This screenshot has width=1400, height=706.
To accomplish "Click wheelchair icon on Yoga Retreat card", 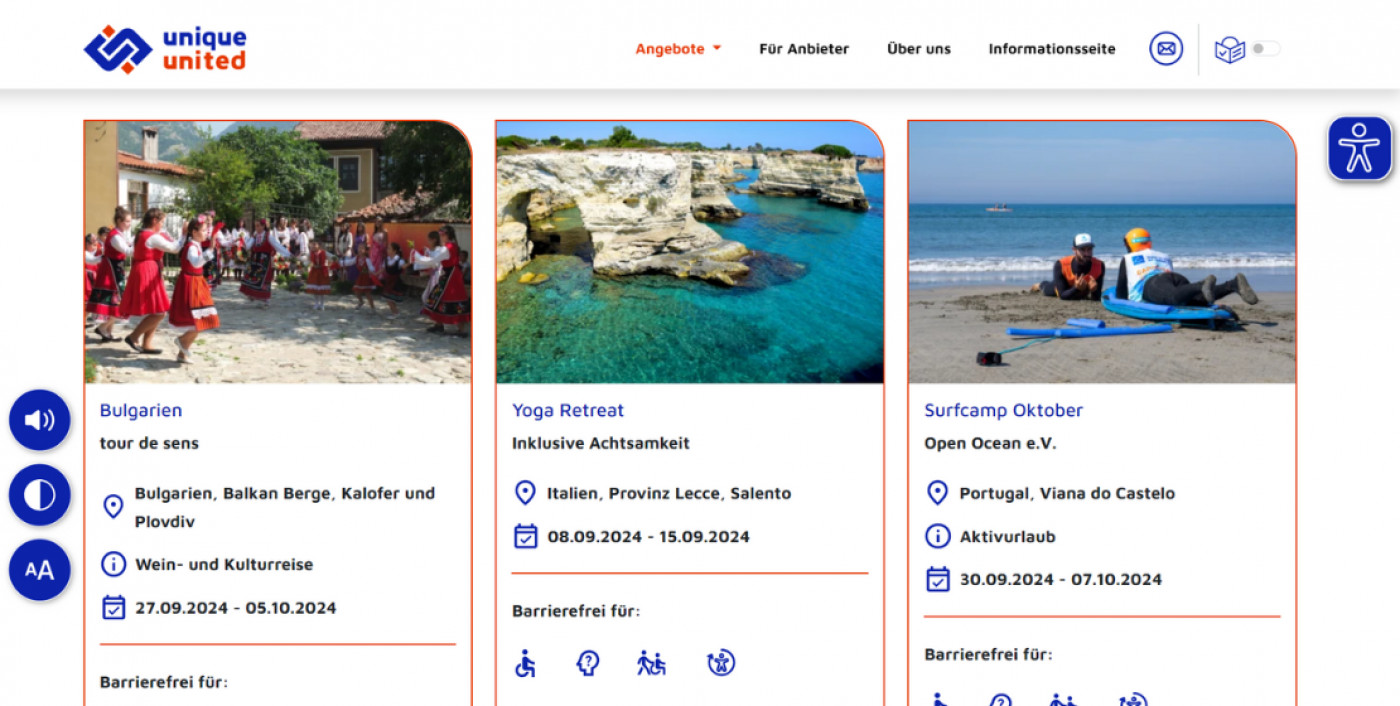I will (x=525, y=663).
